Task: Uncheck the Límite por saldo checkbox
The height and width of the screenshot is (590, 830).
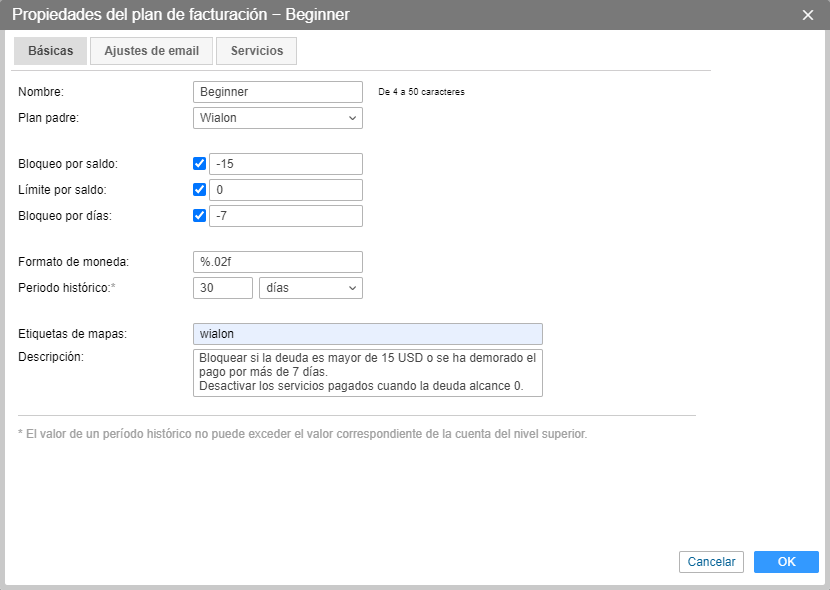Action: coord(199,190)
